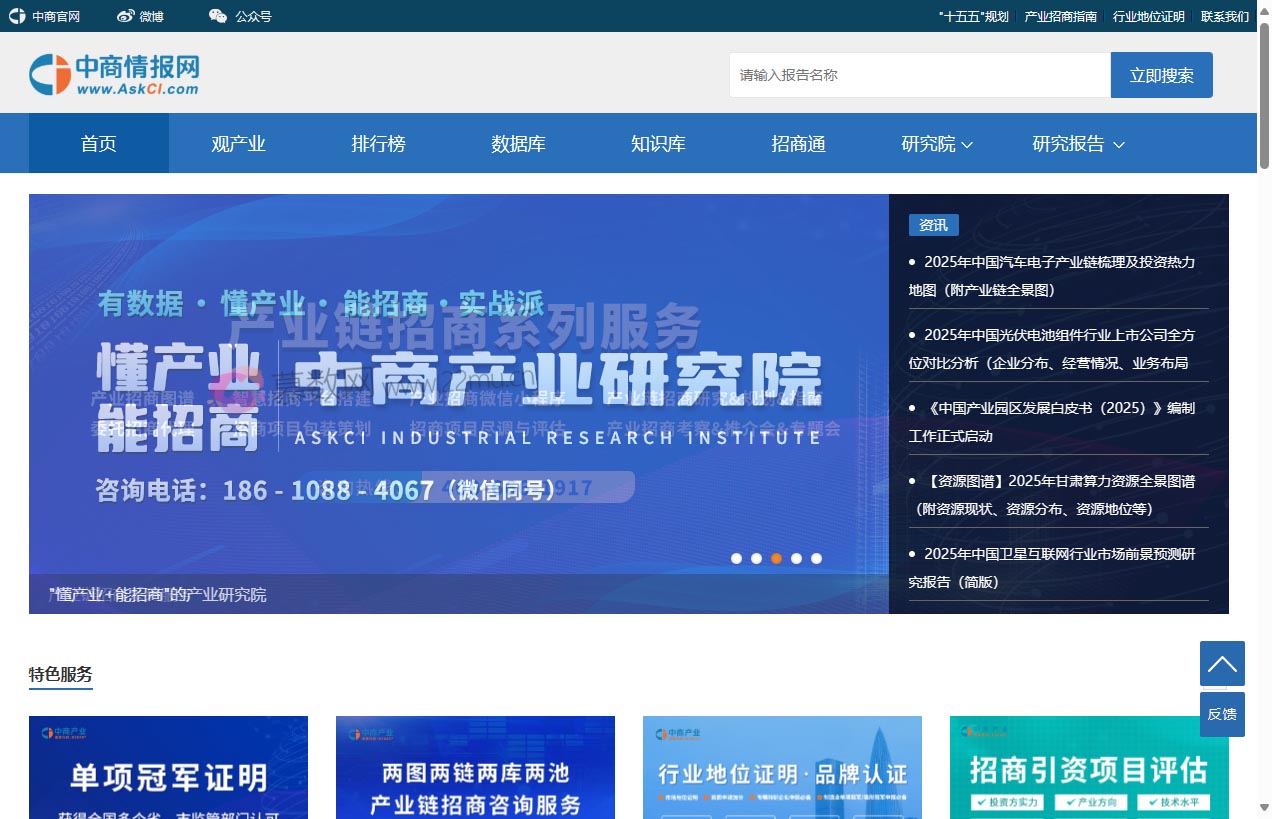Select the third carousel indicator dot
The height and width of the screenshot is (819, 1272).
coord(777,559)
